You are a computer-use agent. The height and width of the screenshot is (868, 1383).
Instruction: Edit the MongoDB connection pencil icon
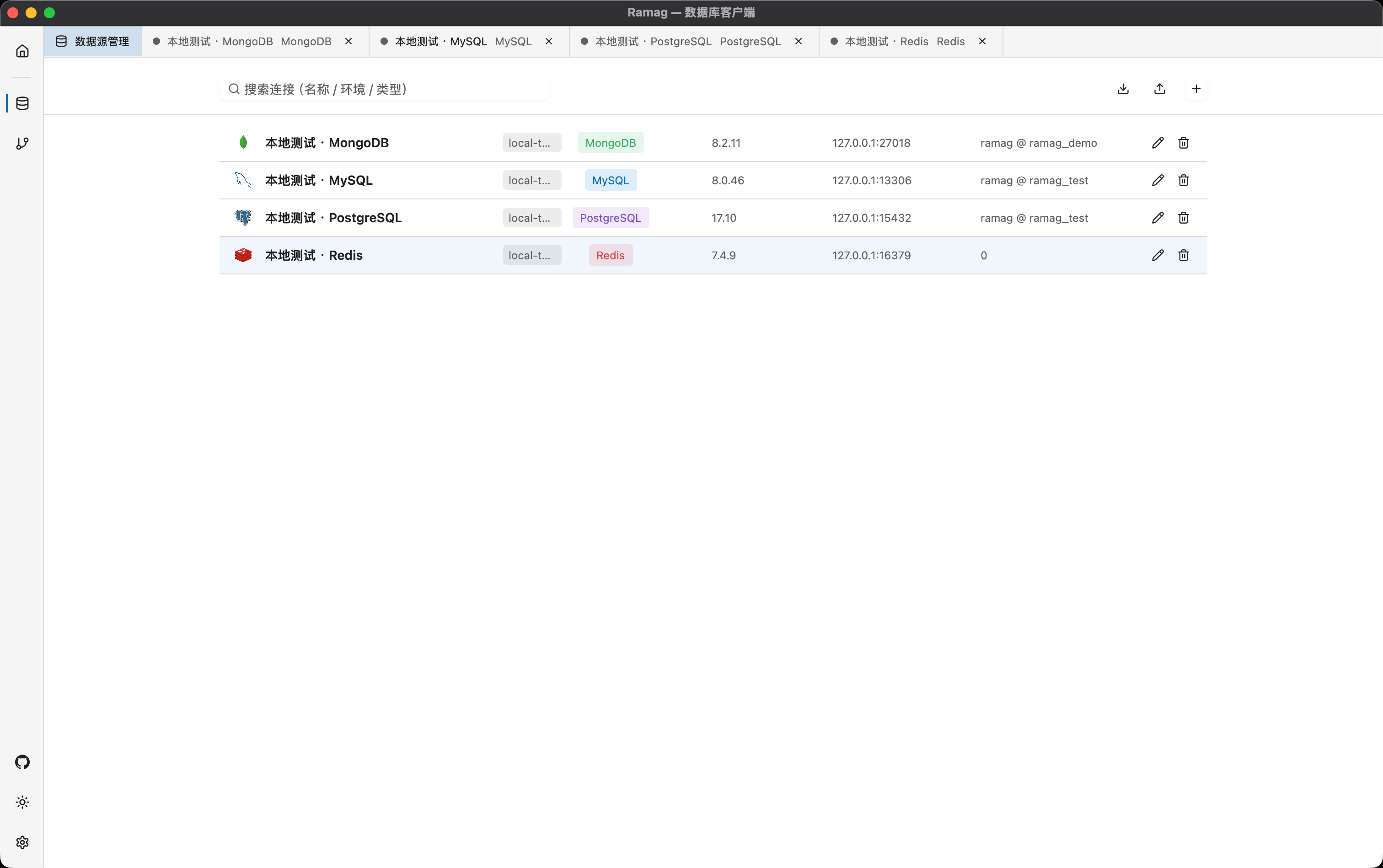1158,143
